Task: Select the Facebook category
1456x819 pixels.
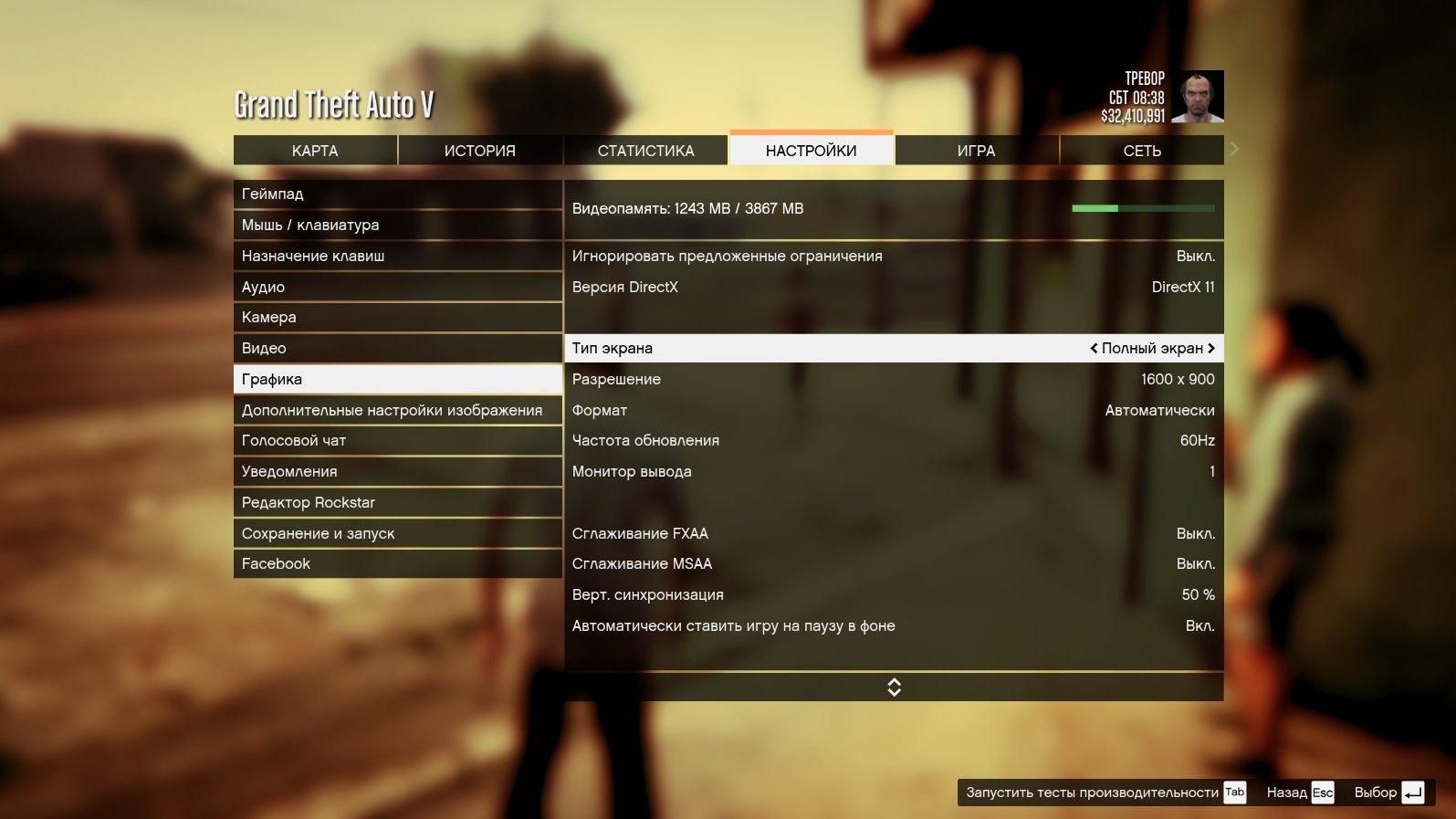Action: click(397, 563)
